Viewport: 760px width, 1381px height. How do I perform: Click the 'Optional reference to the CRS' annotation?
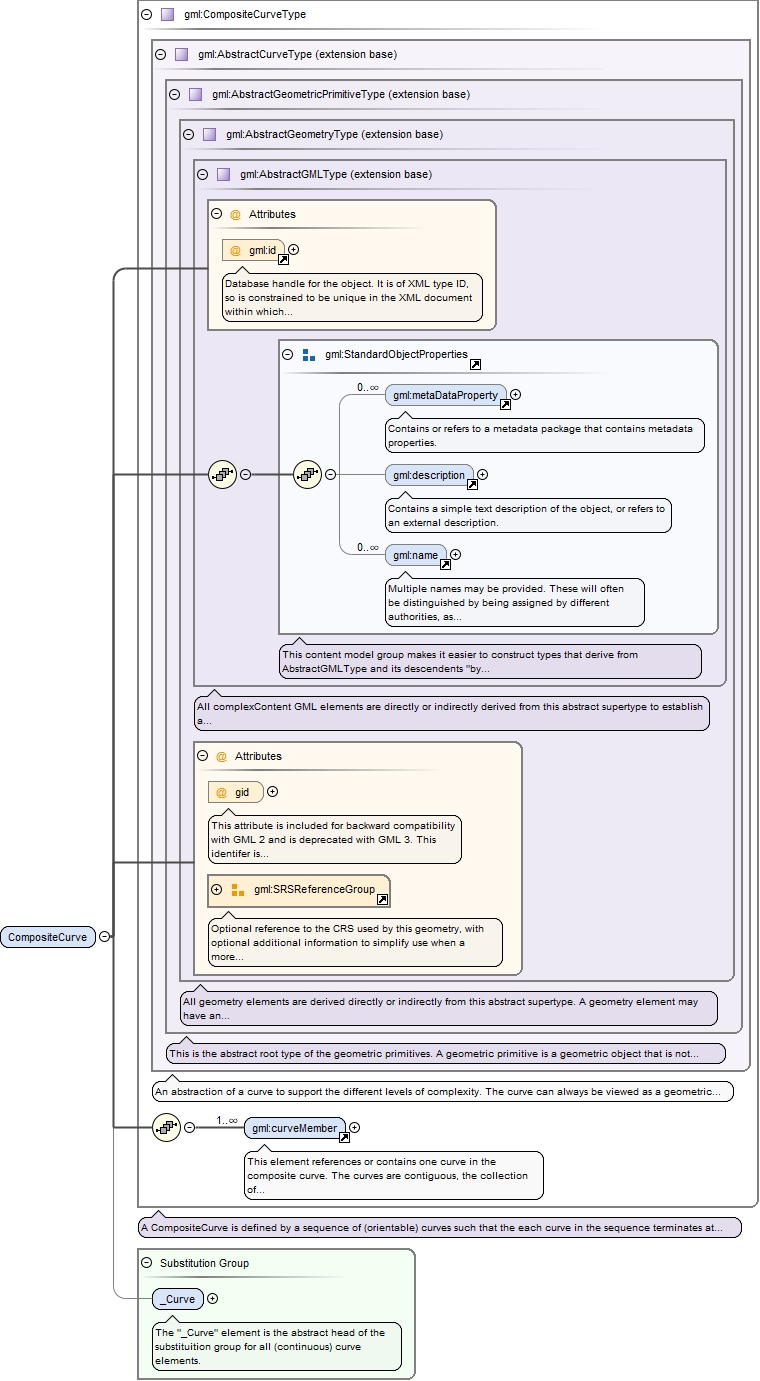355,942
